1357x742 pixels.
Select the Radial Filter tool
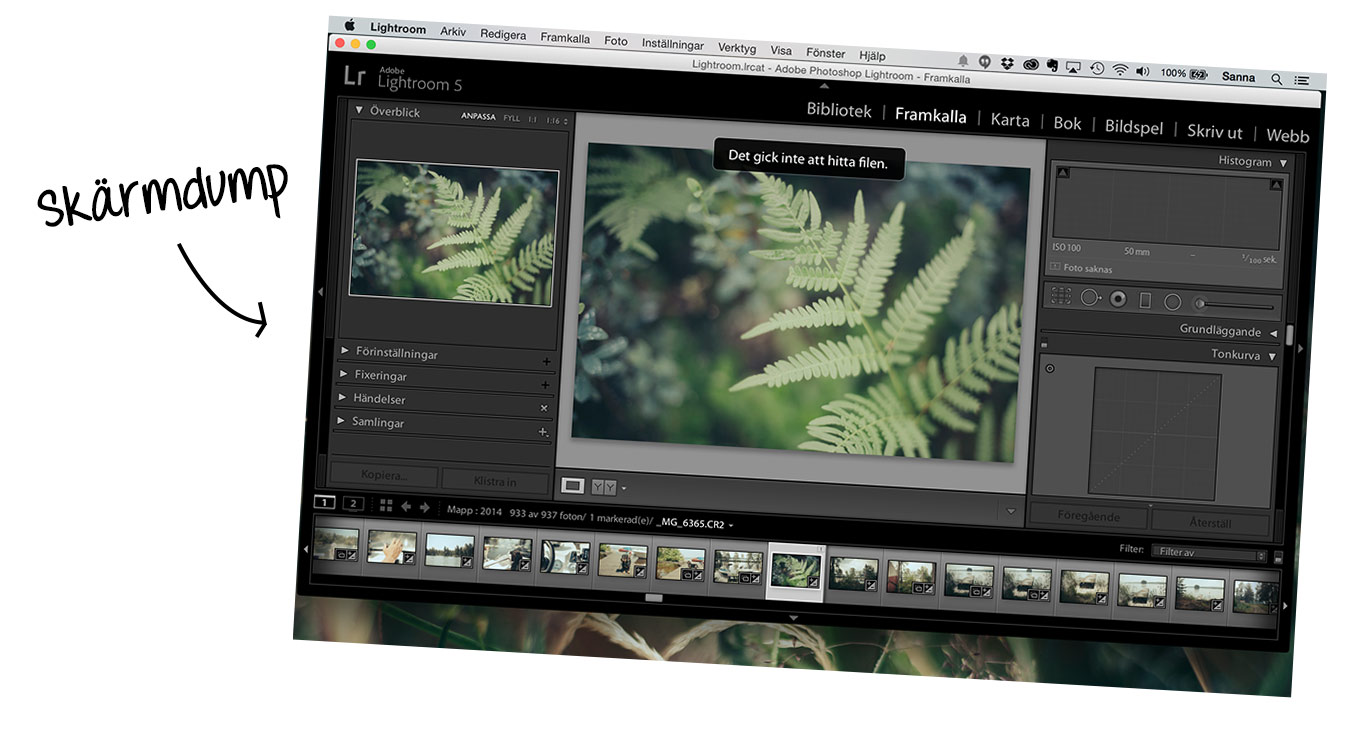pyautogui.click(x=1173, y=302)
